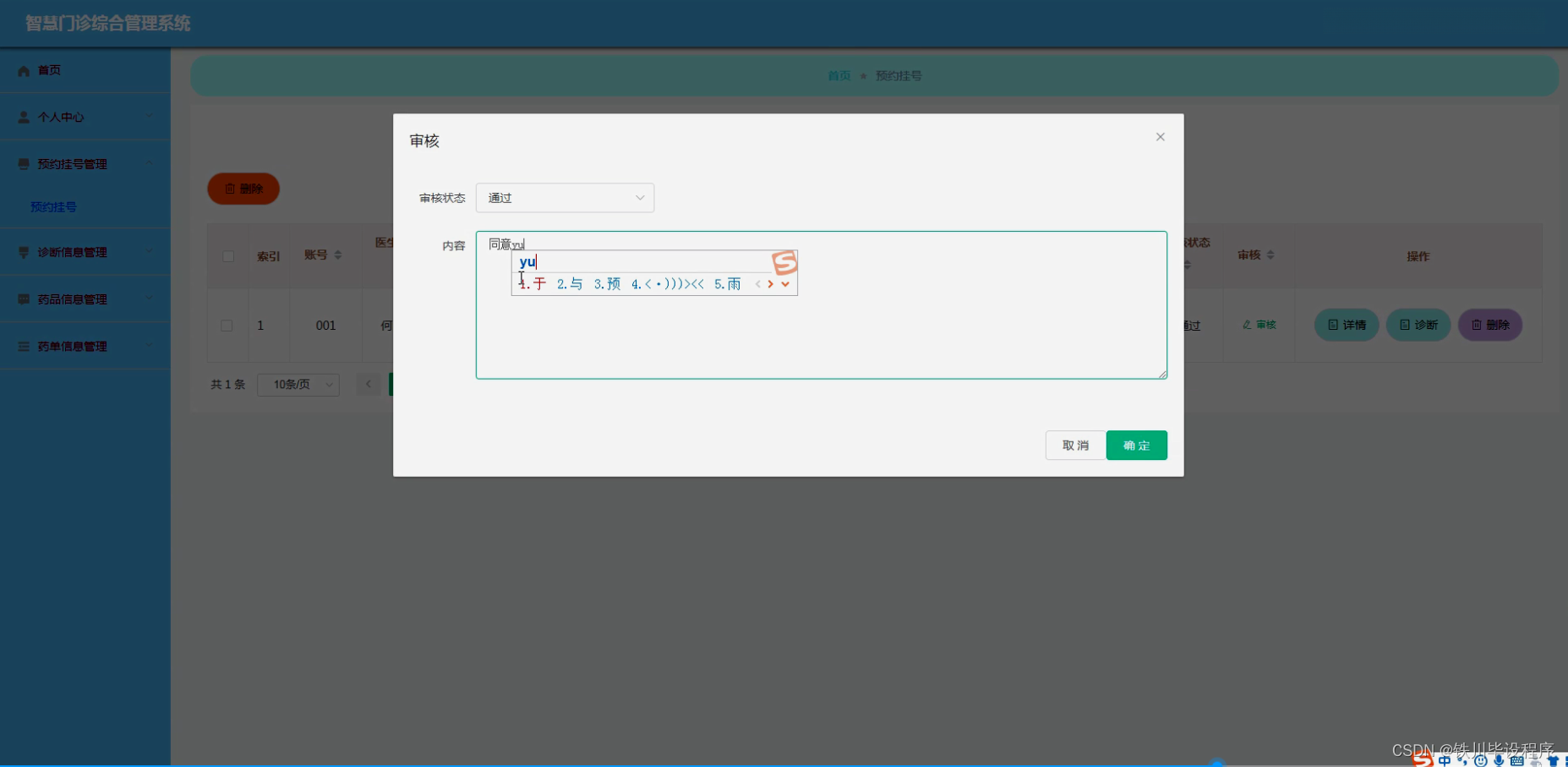Click the red 删除 batch delete button
Screen dimensions: 1568x767
[x=243, y=189]
